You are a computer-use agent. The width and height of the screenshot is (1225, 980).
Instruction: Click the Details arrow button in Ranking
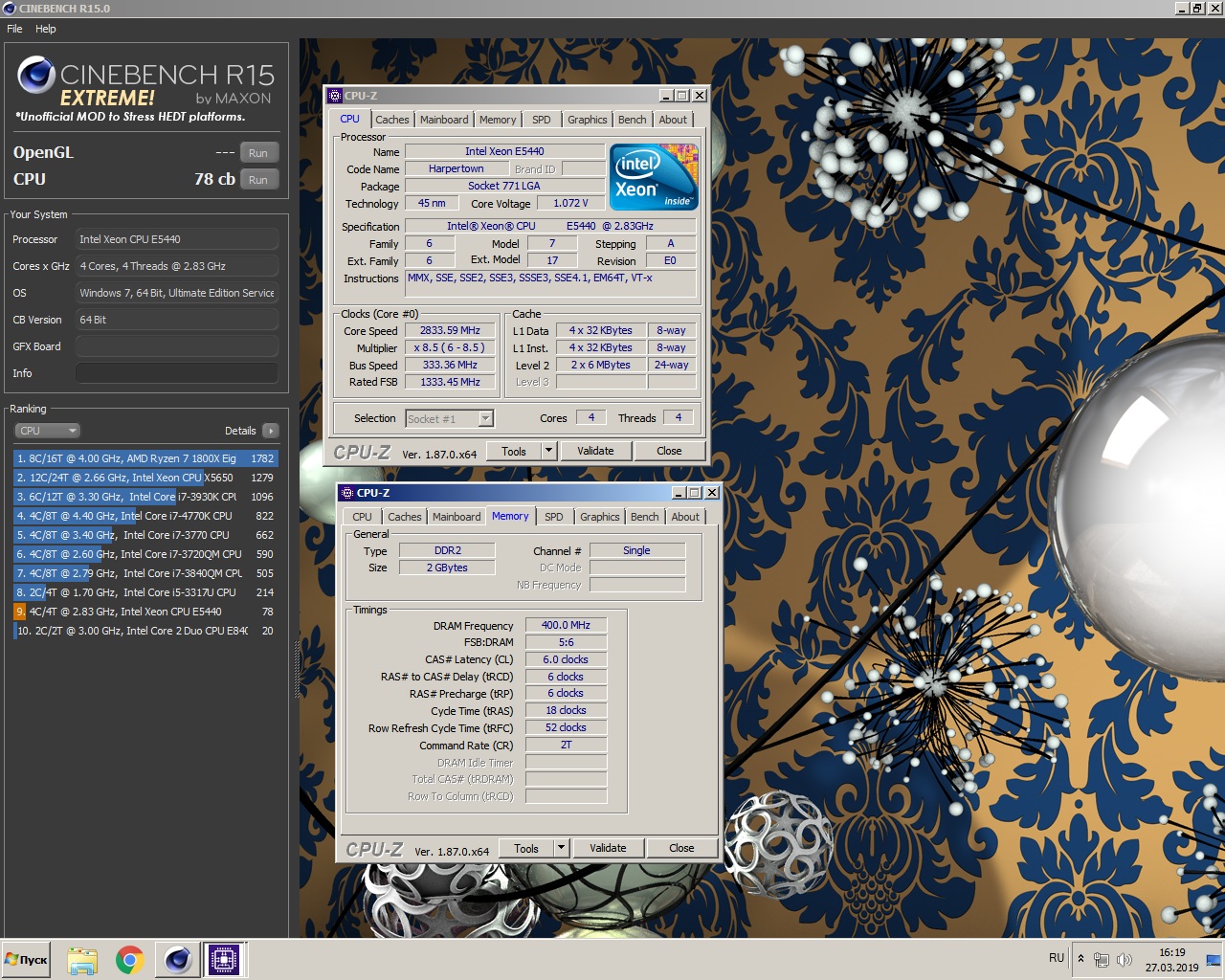point(271,431)
